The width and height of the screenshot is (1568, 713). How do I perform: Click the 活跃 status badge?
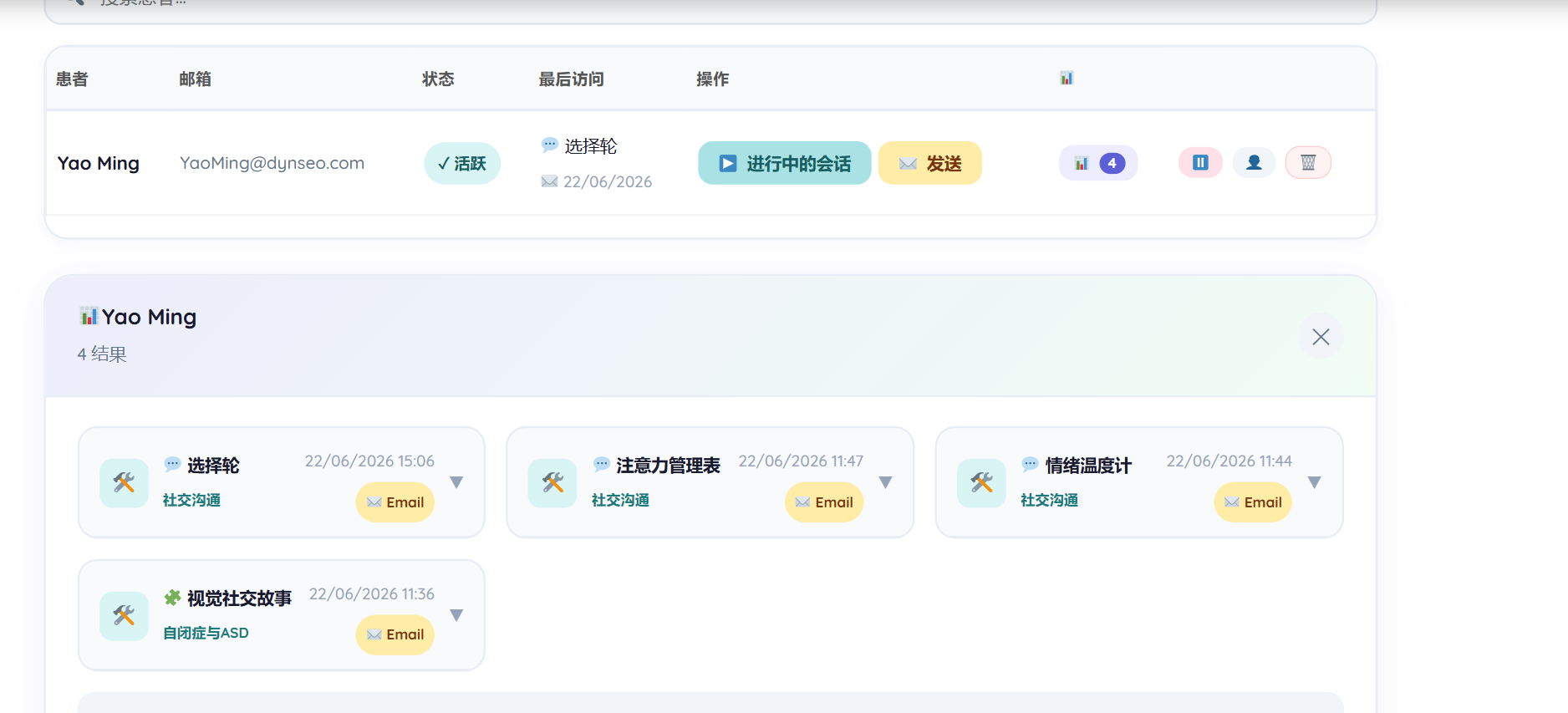(462, 163)
